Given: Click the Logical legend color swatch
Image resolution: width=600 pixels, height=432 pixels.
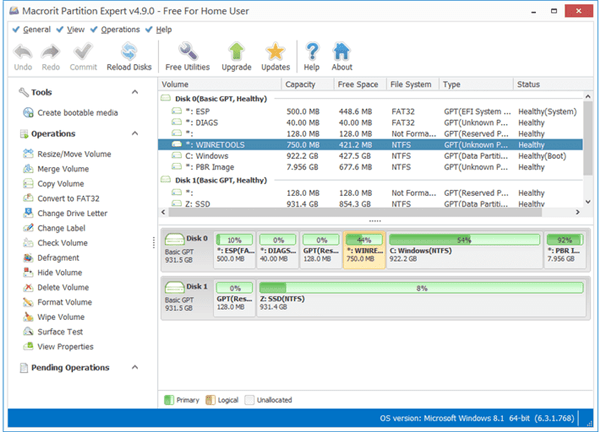Looking at the screenshot, I should pyautogui.click(x=210, y=400).
